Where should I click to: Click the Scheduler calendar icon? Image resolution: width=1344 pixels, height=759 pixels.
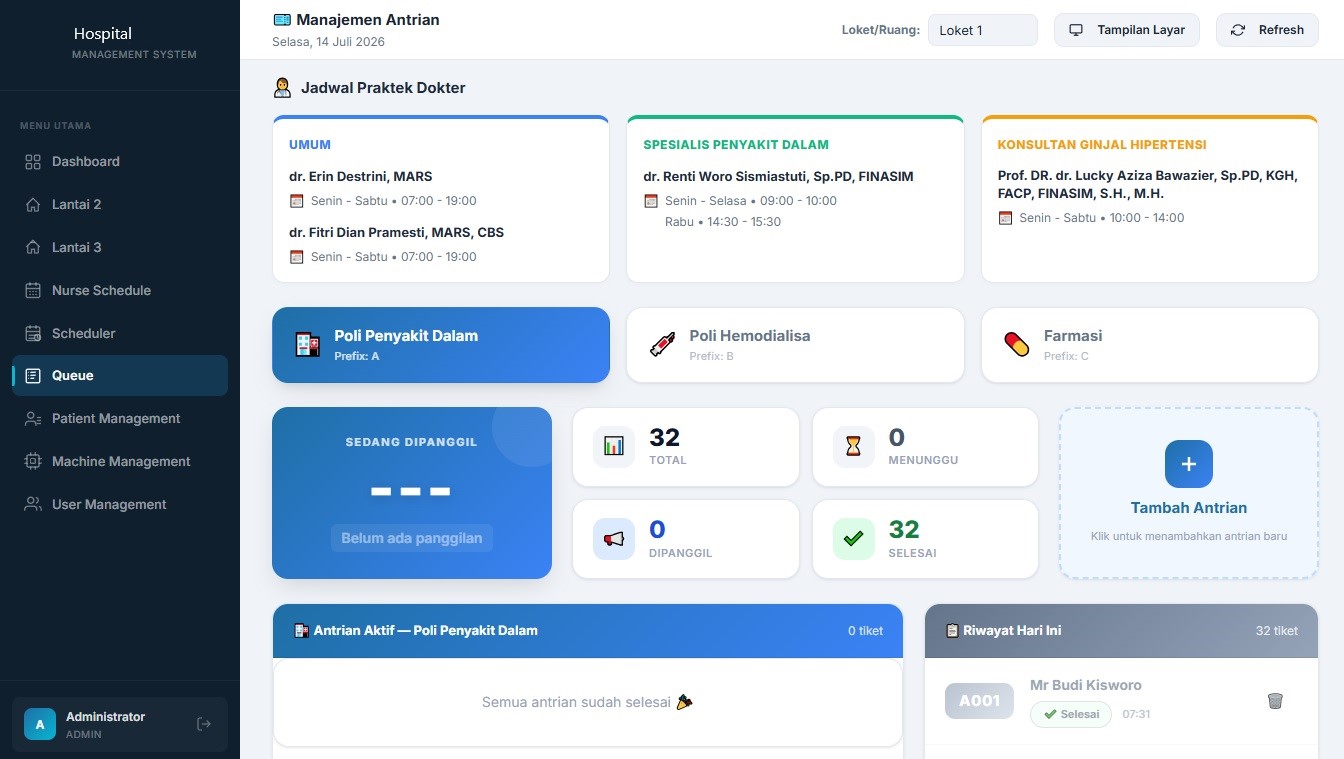(x=33, y=334)
